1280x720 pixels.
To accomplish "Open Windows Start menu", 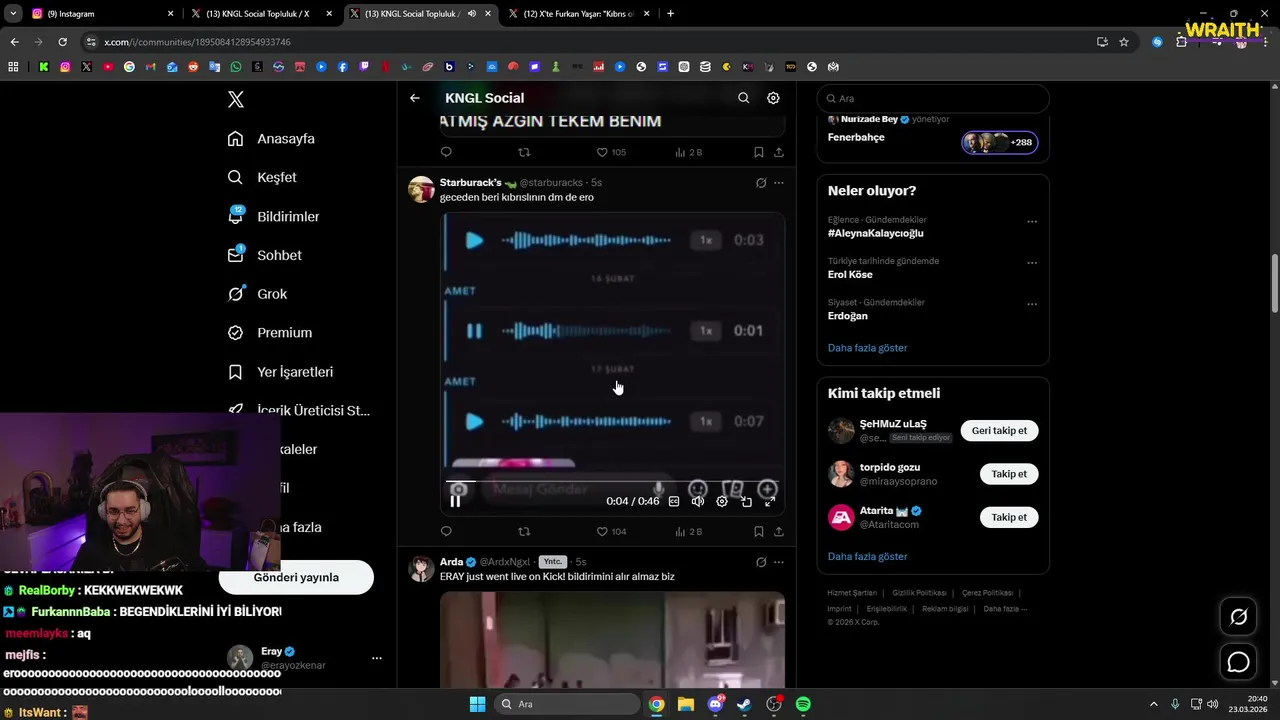I will point(477,704).
